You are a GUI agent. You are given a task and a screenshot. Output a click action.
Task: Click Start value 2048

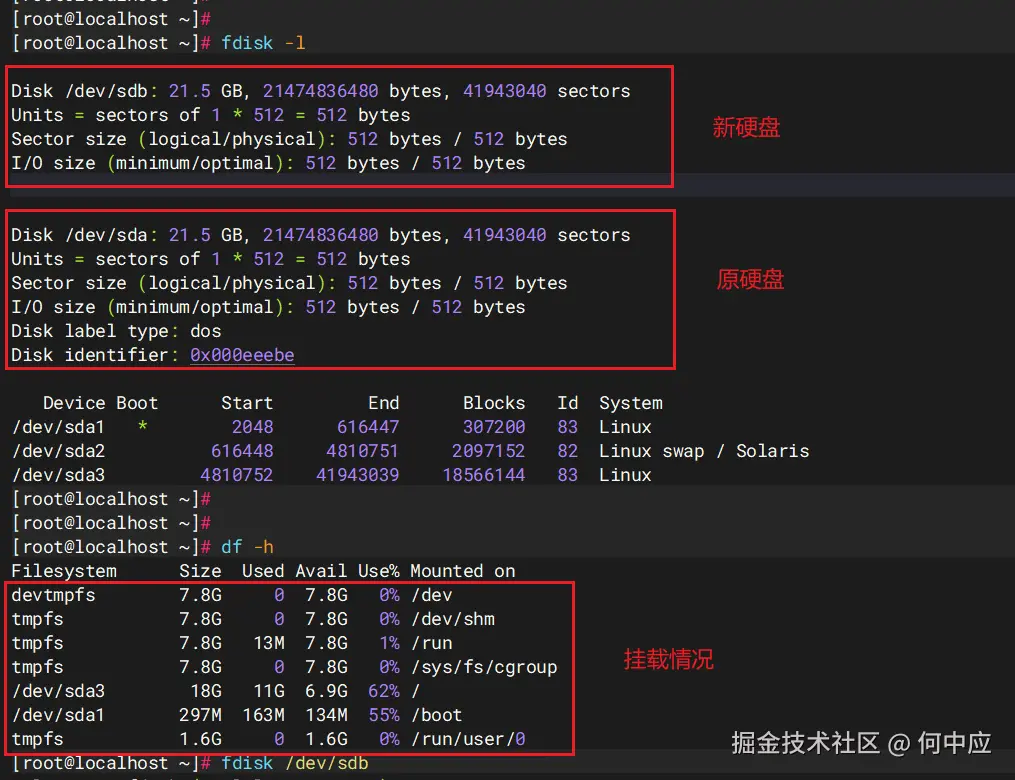click(252, 427)
